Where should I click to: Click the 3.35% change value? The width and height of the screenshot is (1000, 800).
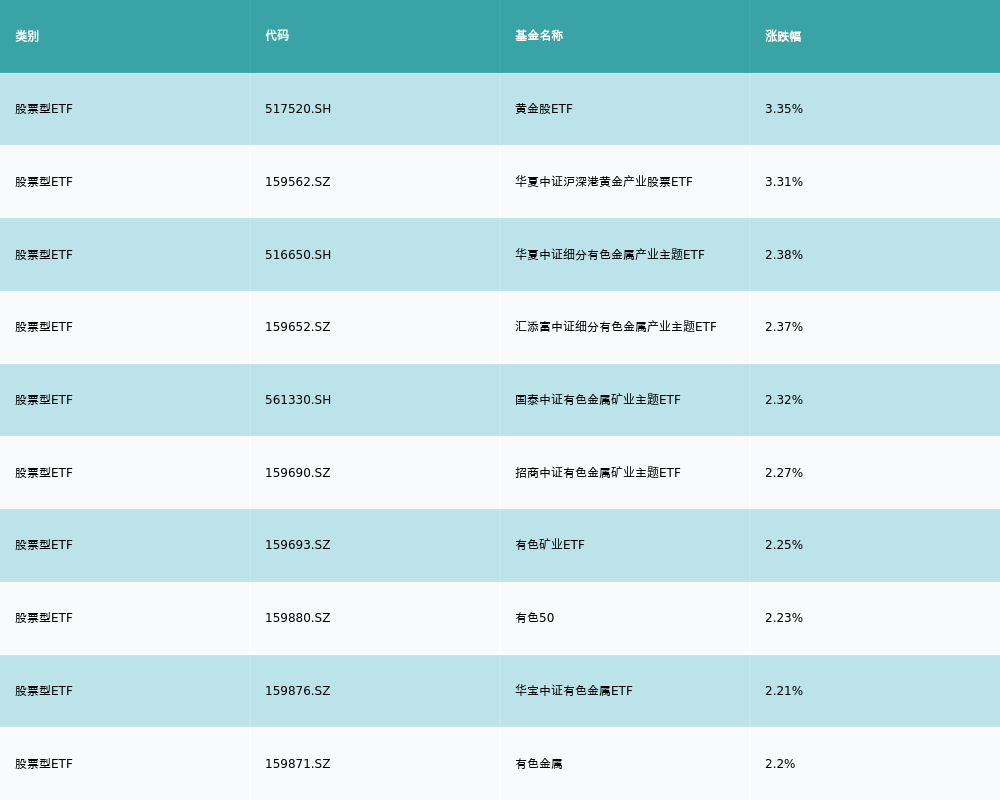(784, 109)
